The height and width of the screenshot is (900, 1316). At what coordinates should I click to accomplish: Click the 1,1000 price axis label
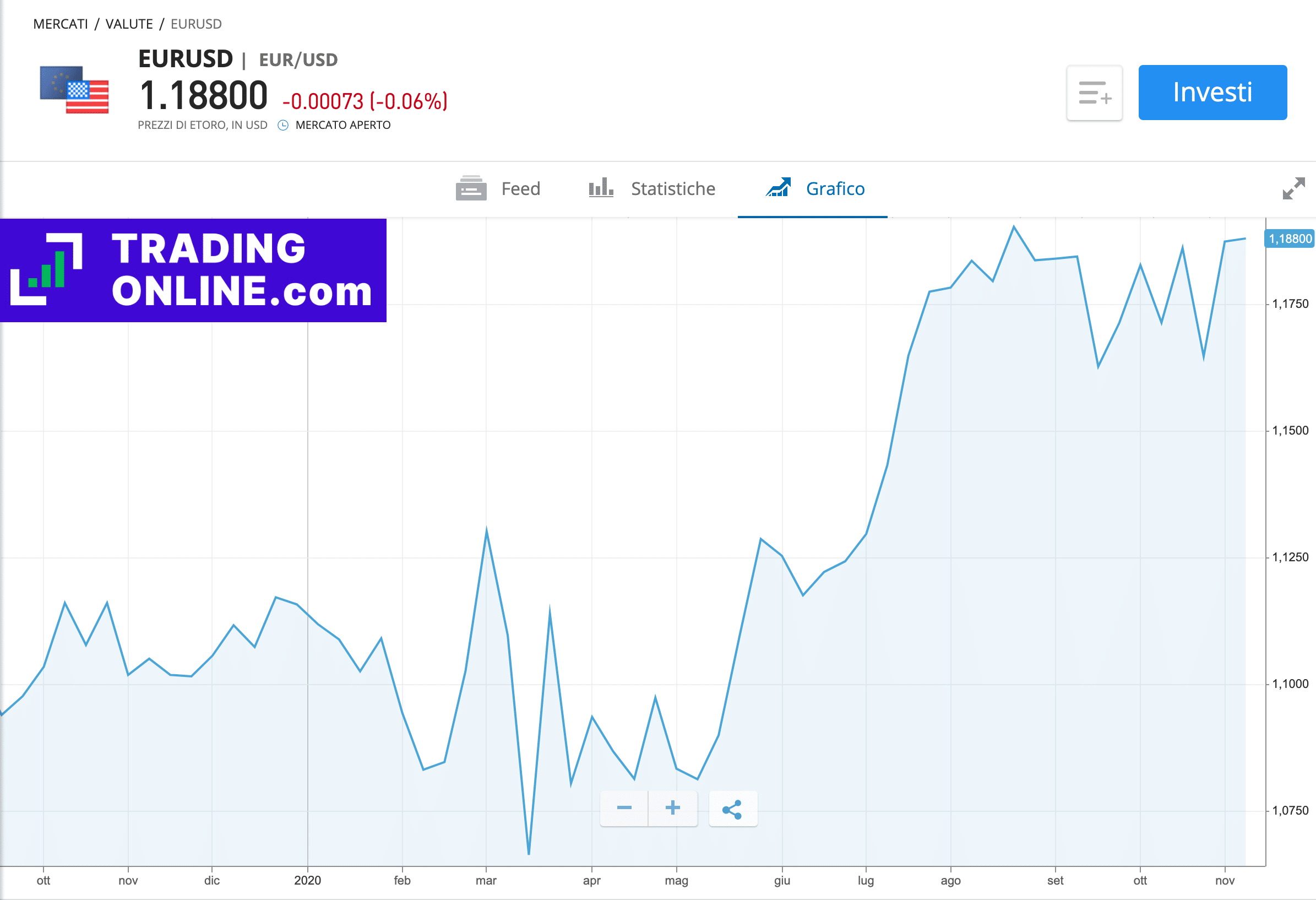[x=1291, y=684]
